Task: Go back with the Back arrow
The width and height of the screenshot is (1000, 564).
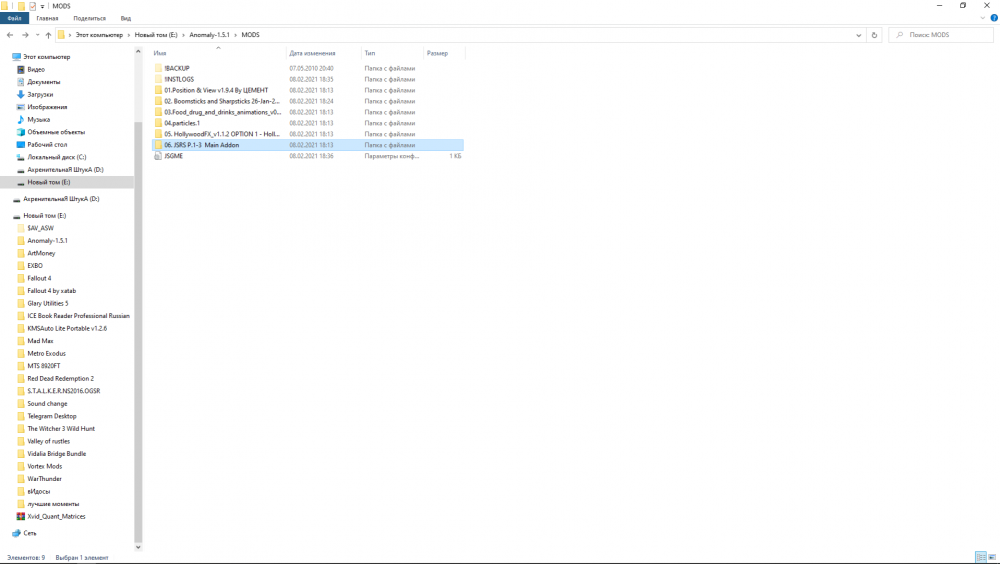Action: 10,35
